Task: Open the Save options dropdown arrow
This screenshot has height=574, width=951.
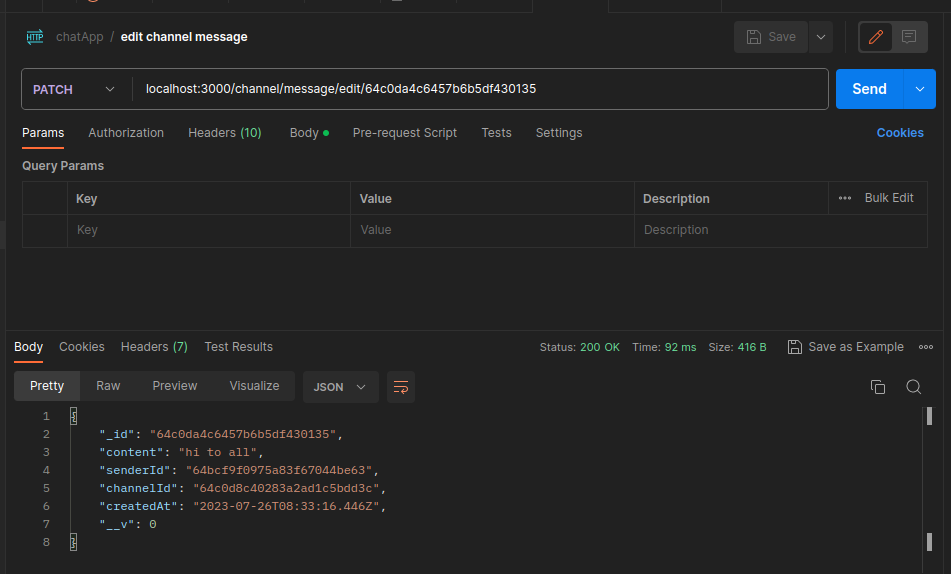Action: [821, 37]
